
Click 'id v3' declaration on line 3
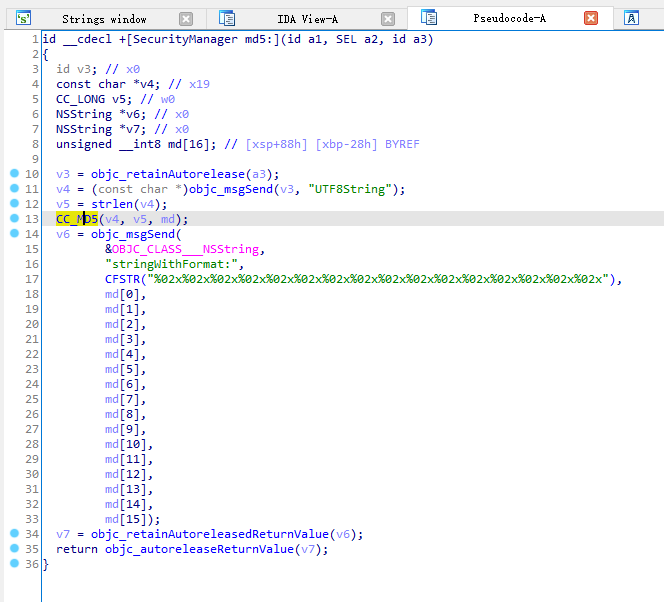pos(73,69)
